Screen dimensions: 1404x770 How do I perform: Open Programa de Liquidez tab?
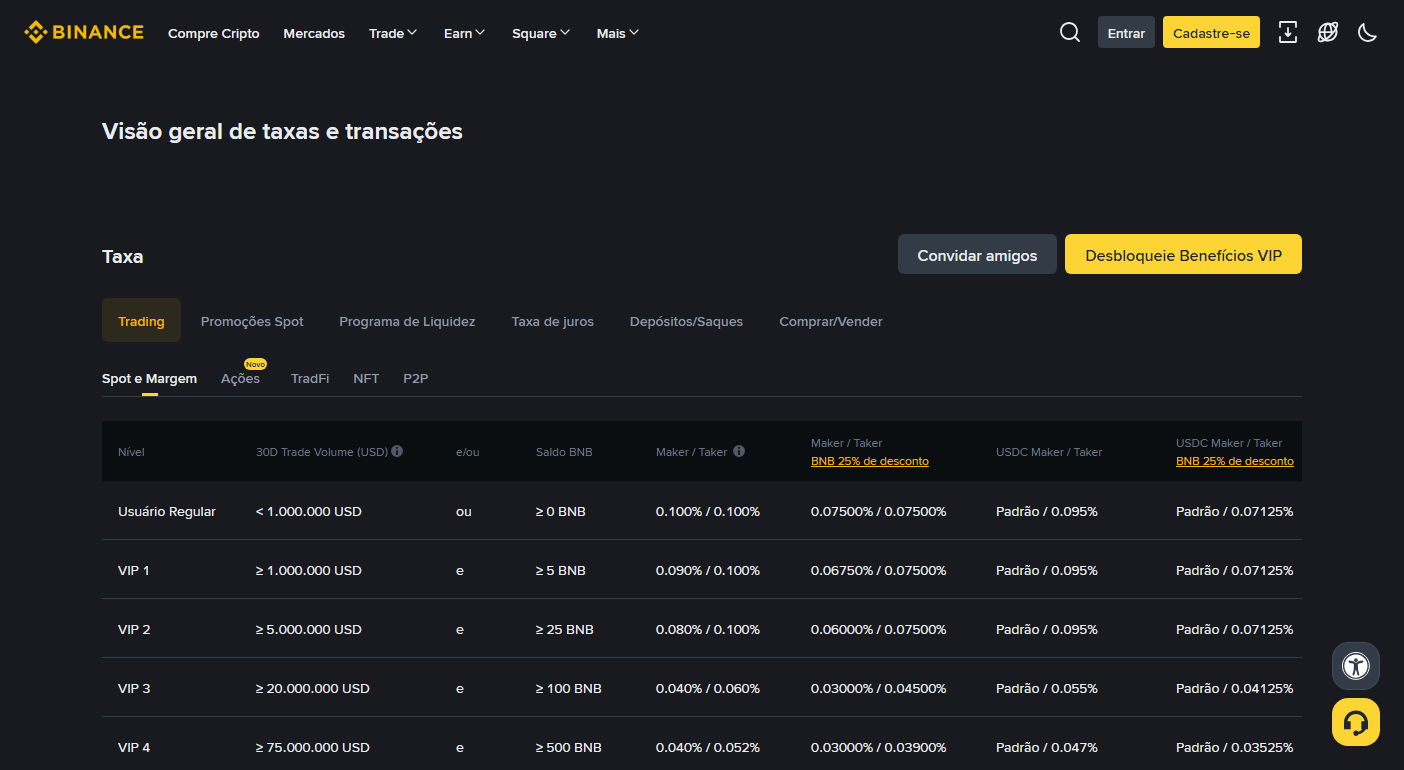[407, 321]
